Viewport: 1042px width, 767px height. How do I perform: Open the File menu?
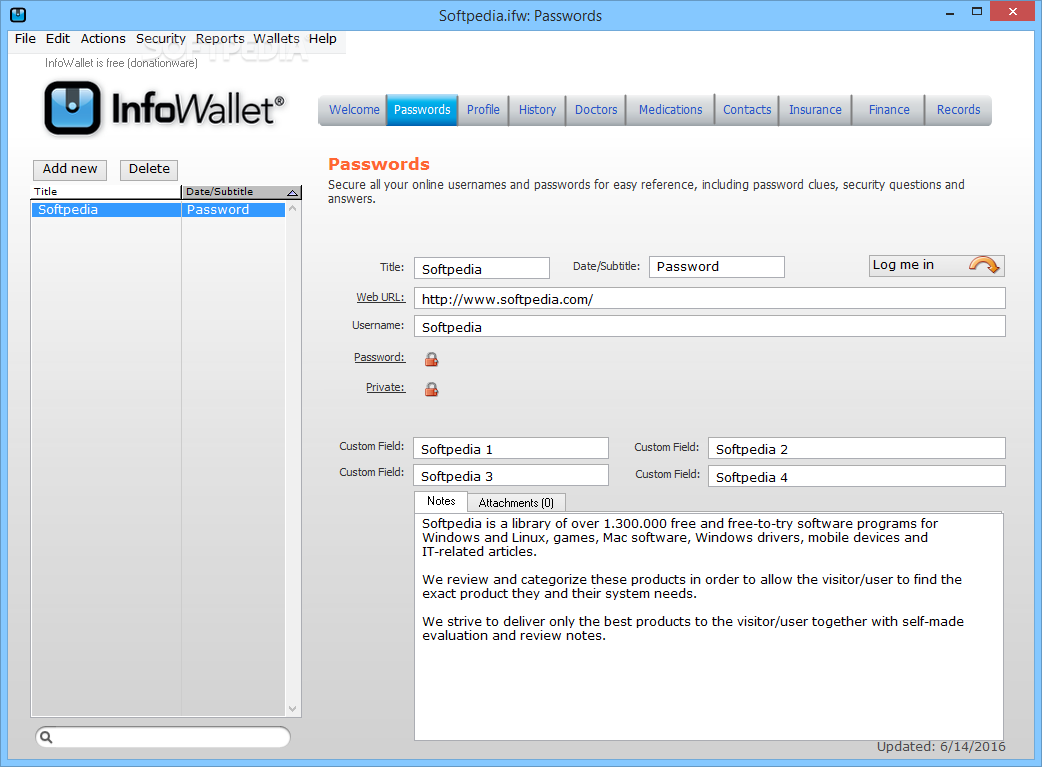25,39
